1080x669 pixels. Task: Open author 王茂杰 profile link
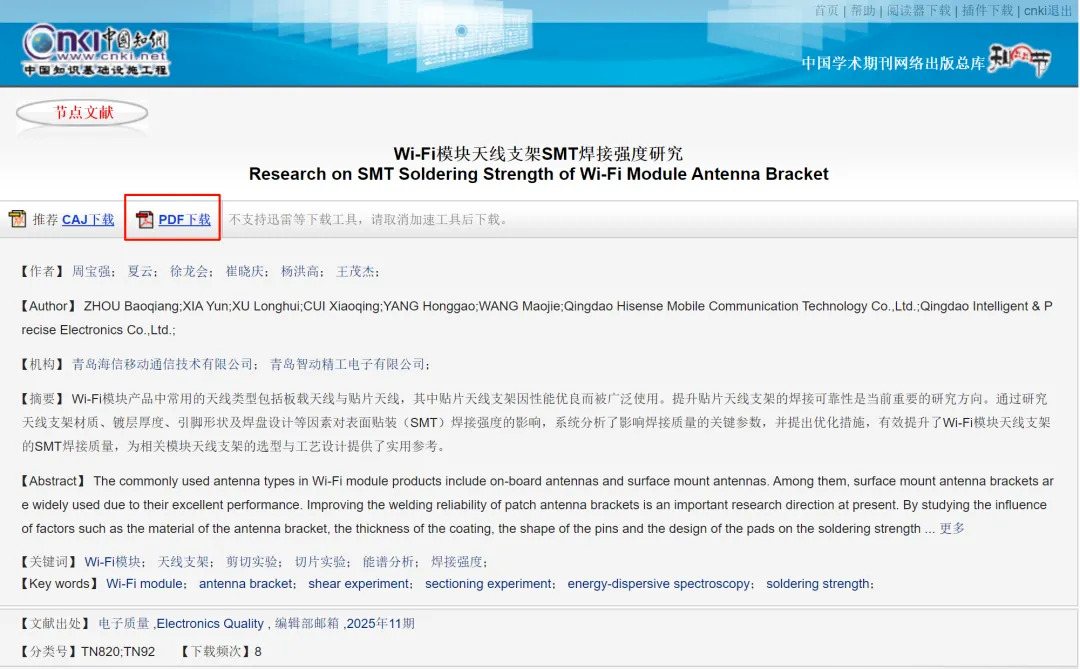point(355,271)
